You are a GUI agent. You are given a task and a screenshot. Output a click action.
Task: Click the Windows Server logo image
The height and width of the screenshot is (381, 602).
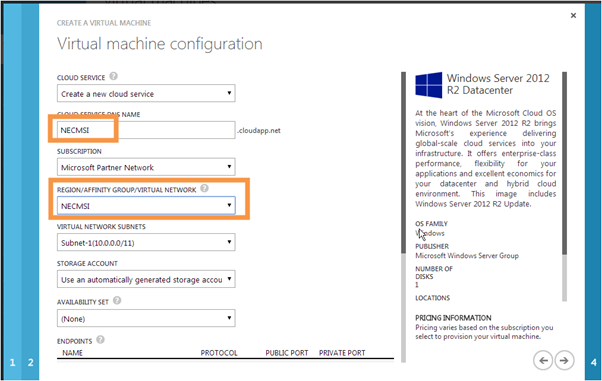point(428,85)
